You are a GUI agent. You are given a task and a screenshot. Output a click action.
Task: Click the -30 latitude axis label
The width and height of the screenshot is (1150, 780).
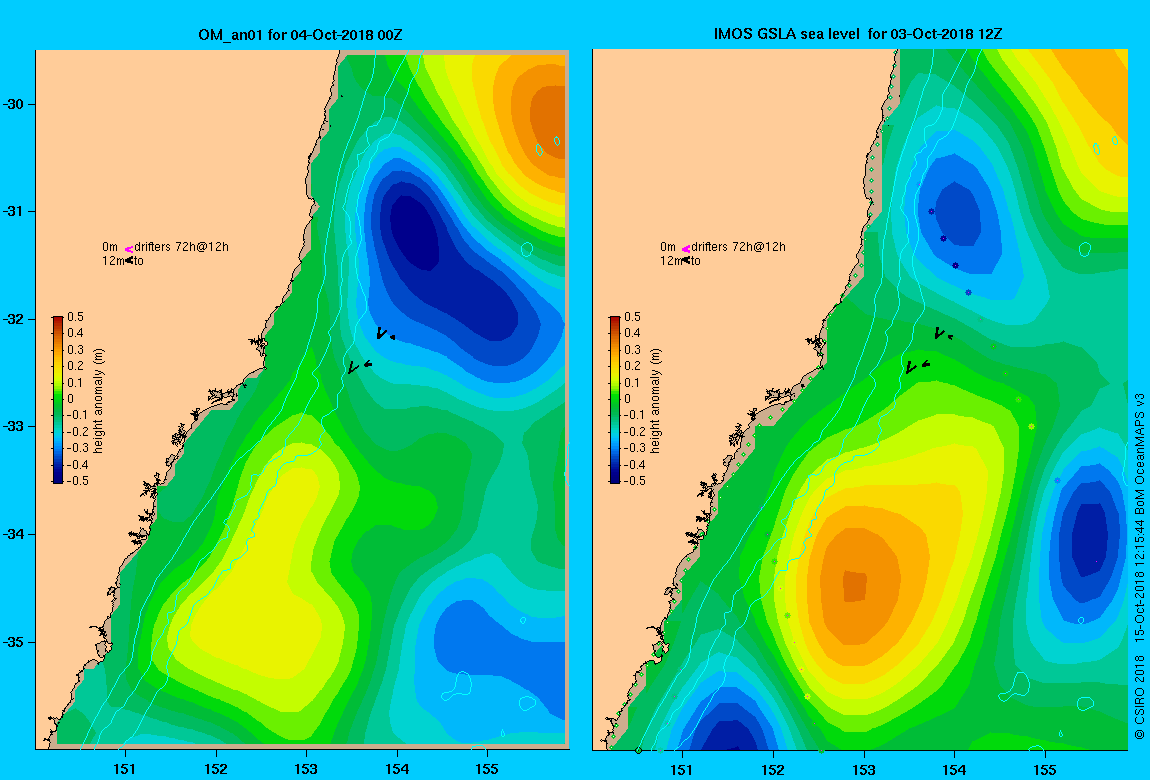(13, 104)
